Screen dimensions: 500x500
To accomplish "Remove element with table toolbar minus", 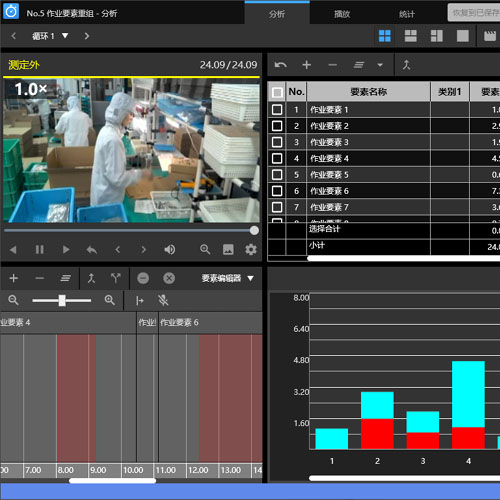I will click(x=333, y=65).
